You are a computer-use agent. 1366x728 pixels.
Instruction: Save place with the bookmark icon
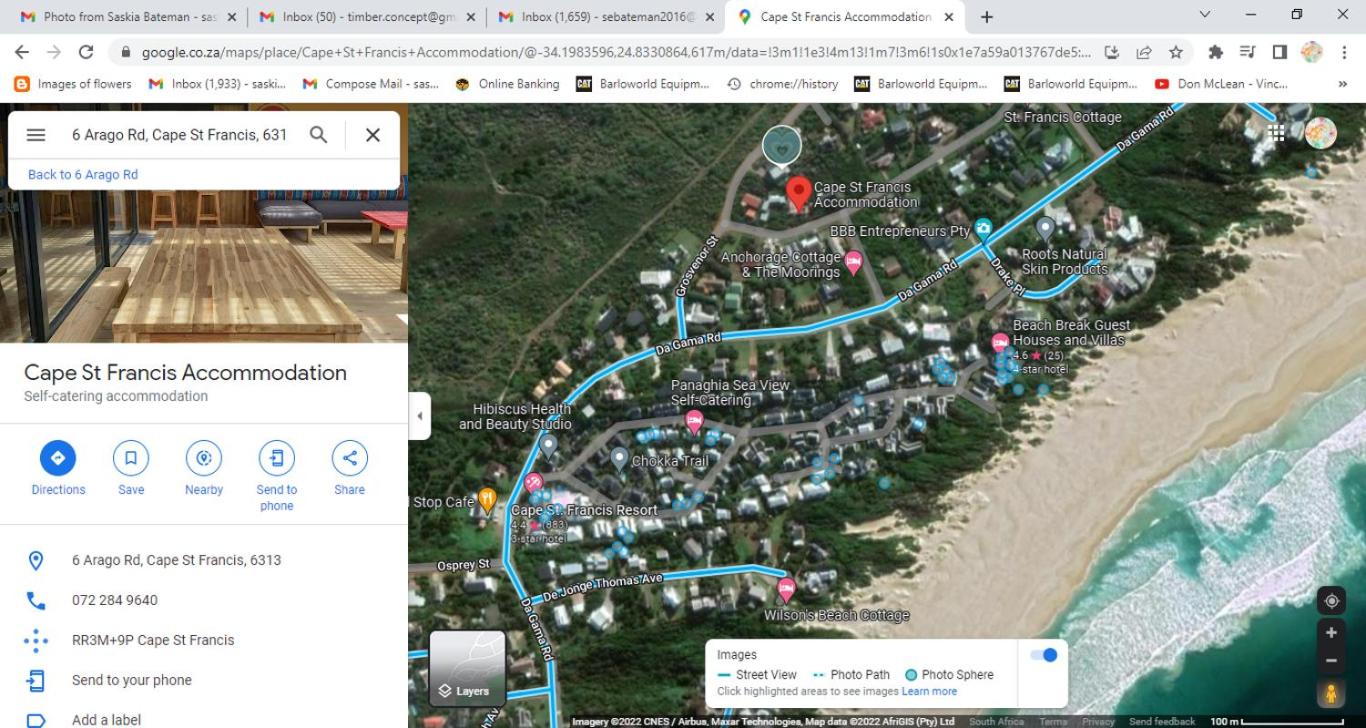(131, 459)
